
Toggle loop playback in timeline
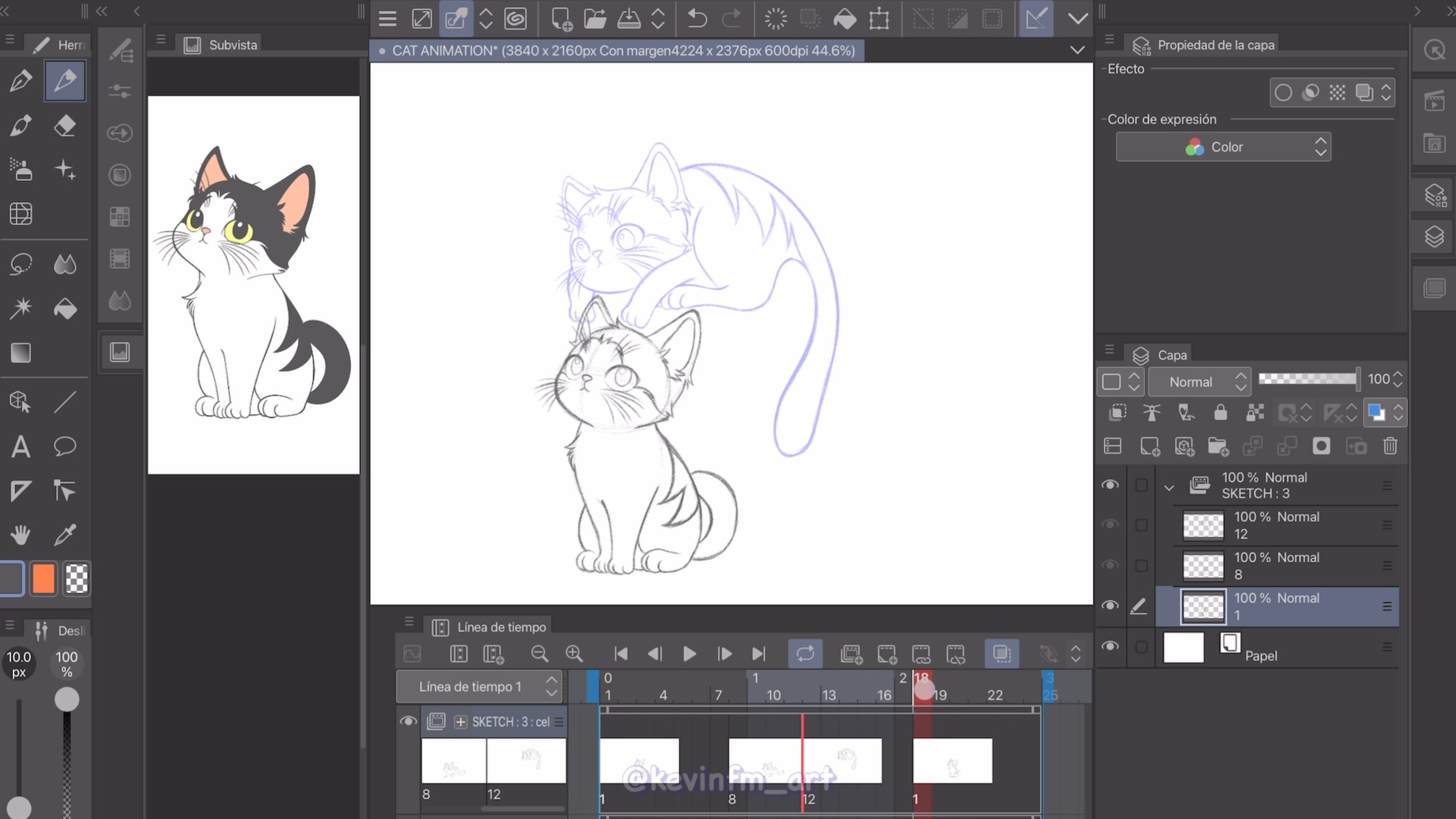805,654
